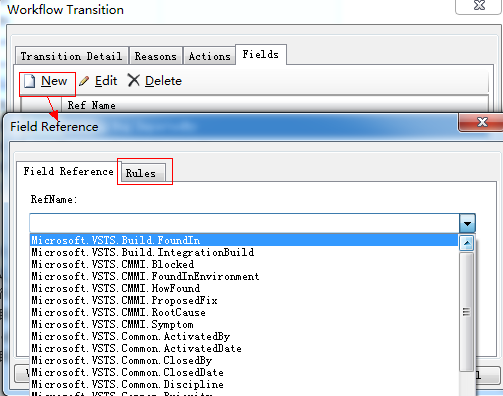Viewport: 503px width, 396px height.
Task: Pick Microsoft.VSTS.Common.ActivatedDate
Action: point(244,348)
